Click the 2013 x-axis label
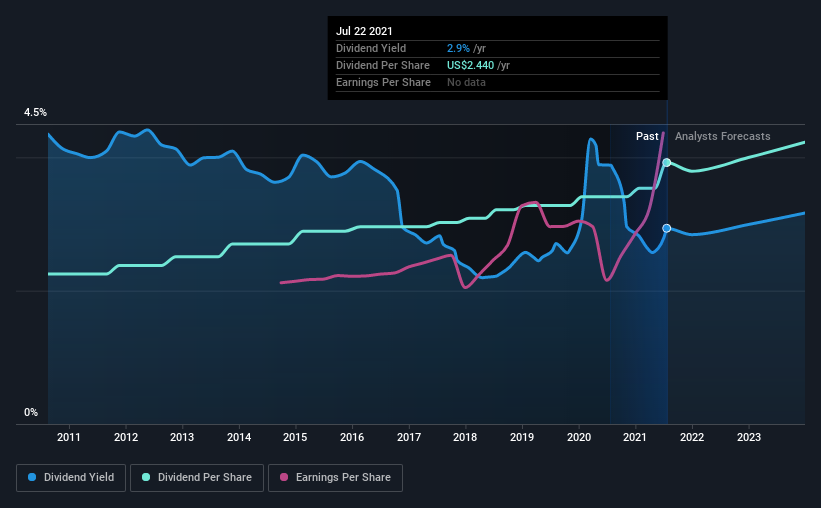This screenshot has width=821, height=508. 182,437
